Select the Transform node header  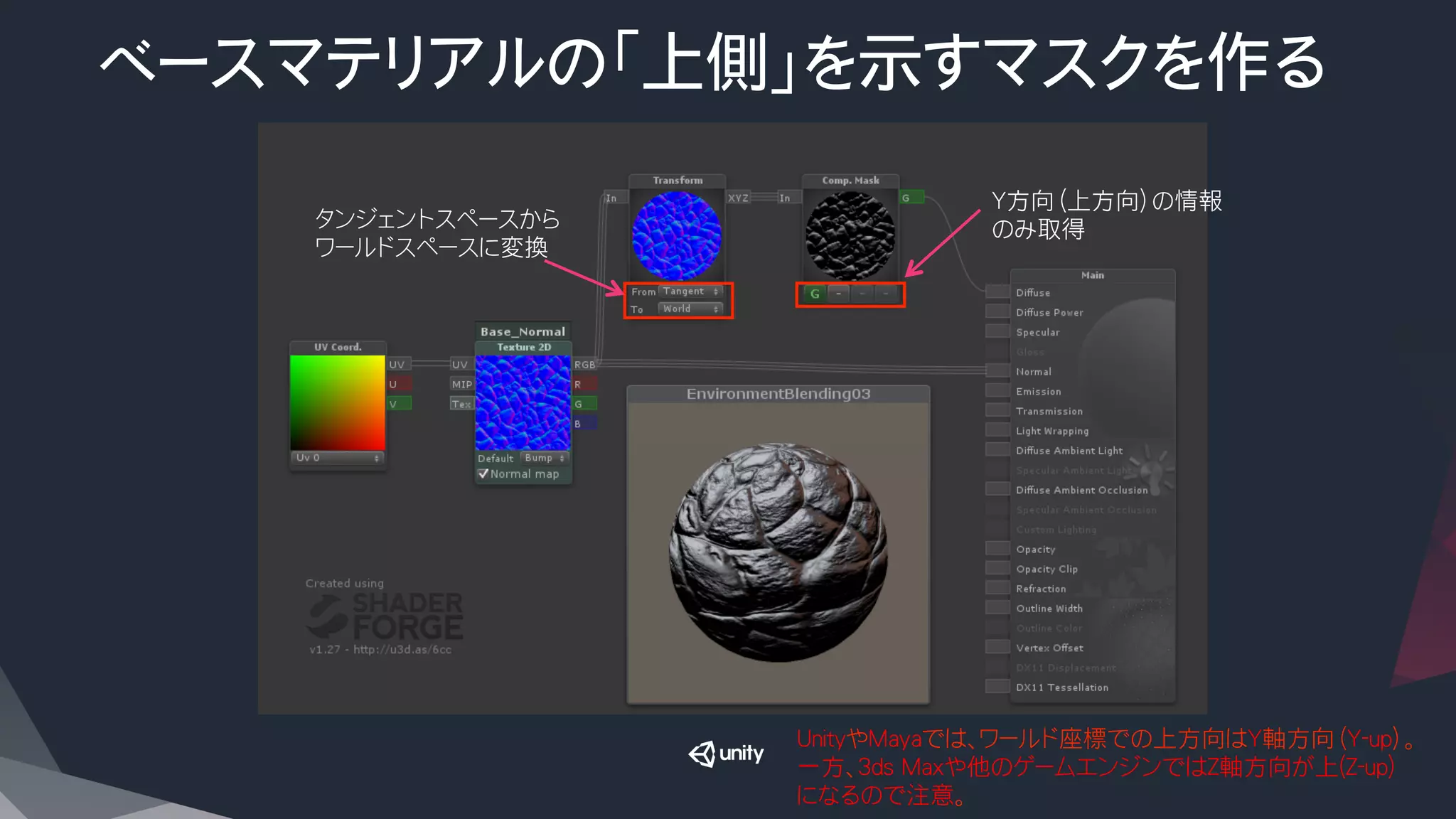tap(678, 181)
